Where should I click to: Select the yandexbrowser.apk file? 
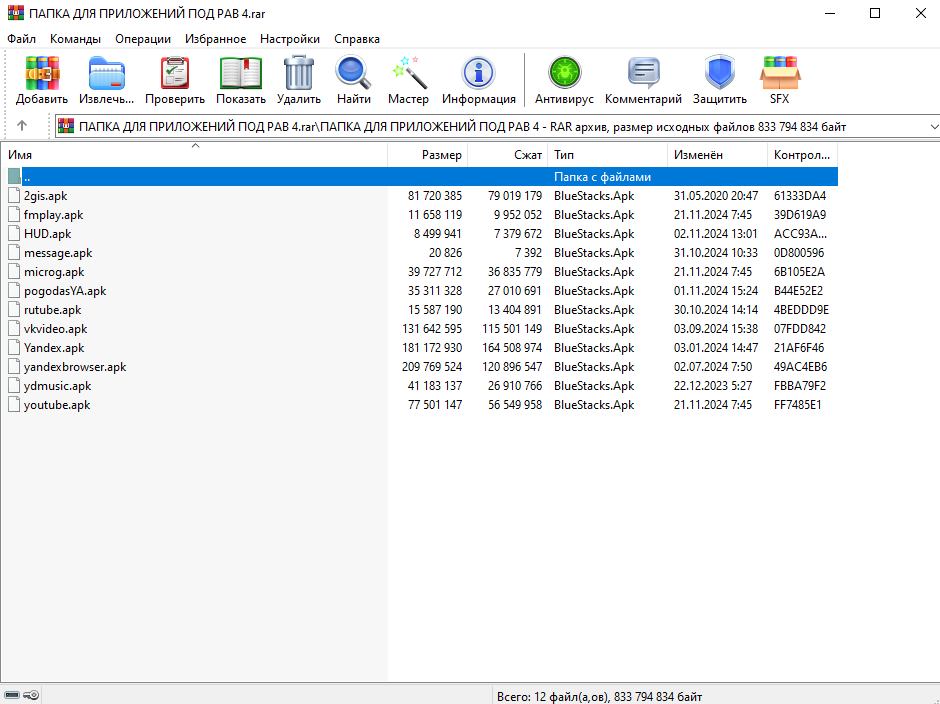point(75,367)
